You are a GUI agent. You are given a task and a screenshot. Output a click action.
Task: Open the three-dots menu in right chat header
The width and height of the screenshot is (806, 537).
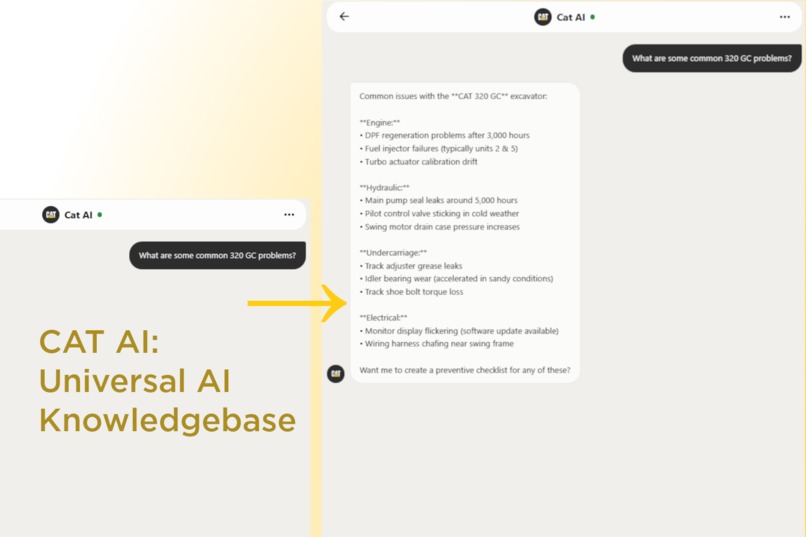784,17
